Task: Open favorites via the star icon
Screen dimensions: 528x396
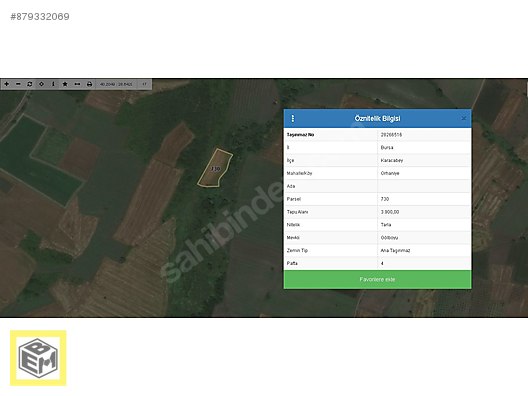Action: [65, 84]
